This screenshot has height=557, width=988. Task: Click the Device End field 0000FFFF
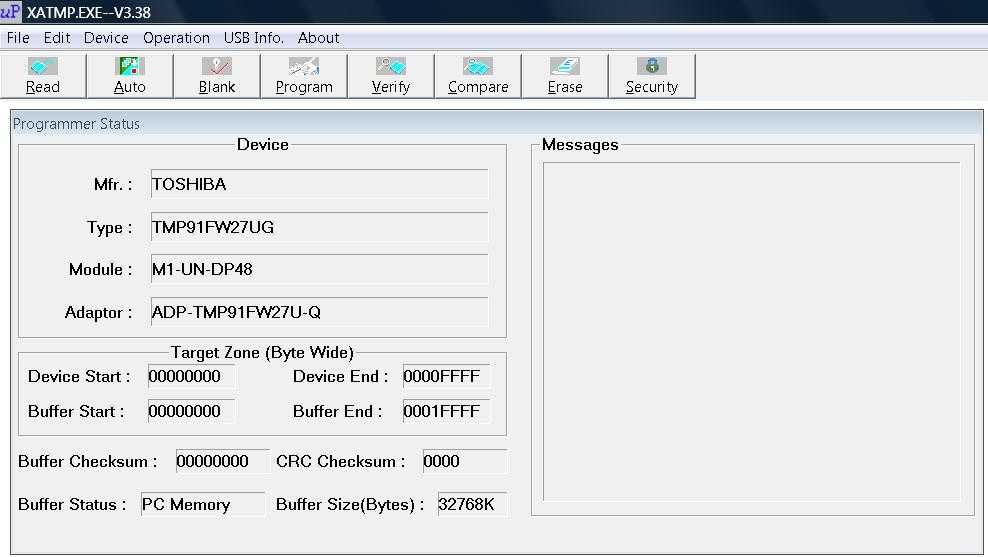pos(447,376)
